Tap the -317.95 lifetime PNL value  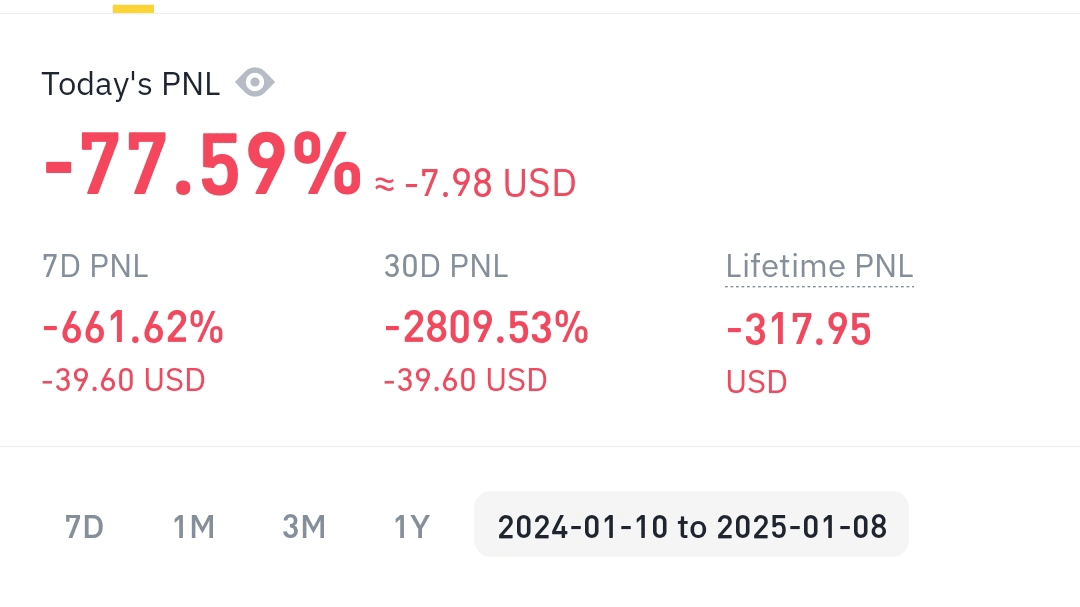click(x=799, y=329)
